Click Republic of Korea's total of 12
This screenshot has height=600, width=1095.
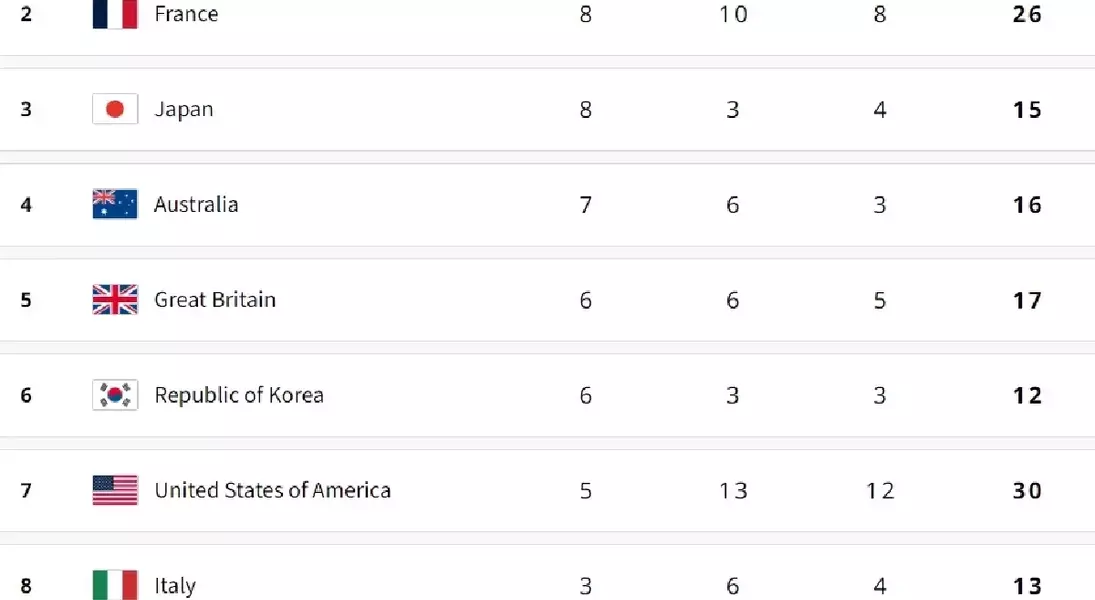1027,396
